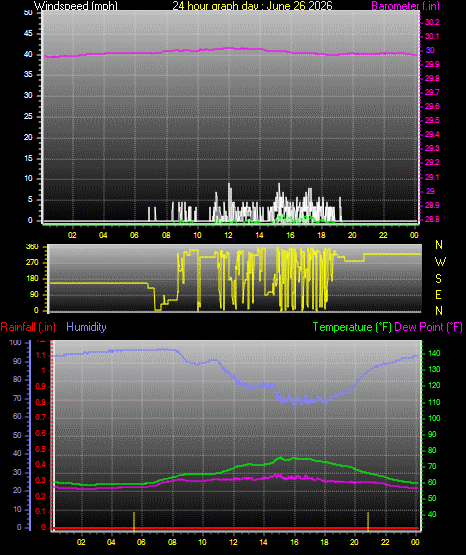Click green temperature axis value 110
Screen dimensions: 466x555
coord(434,402)
